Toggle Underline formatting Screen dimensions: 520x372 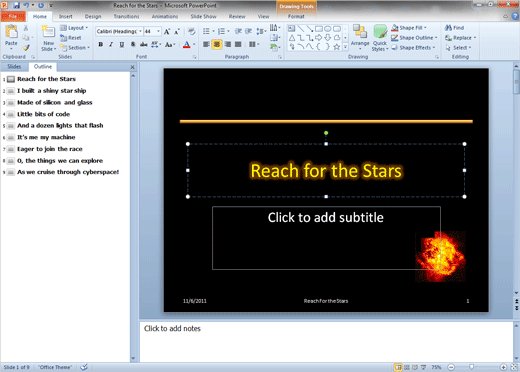[122, 44]
